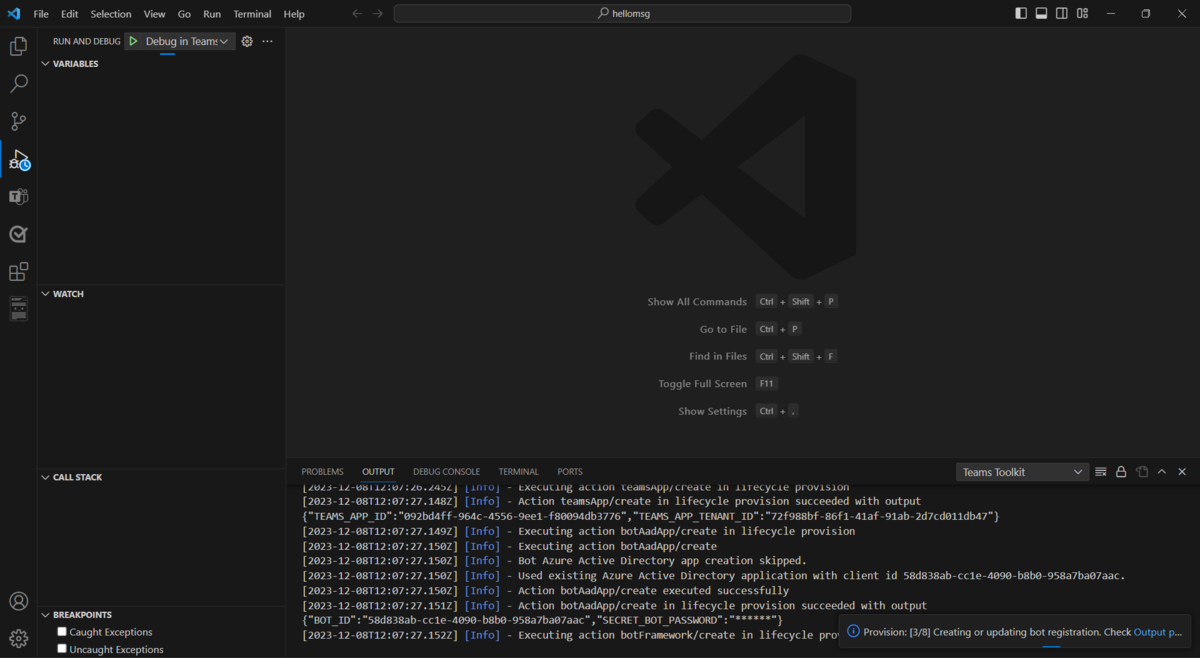Open Run and Debug more actions ellipsis
The image size is (1200, 658).
tap(267, 41)
